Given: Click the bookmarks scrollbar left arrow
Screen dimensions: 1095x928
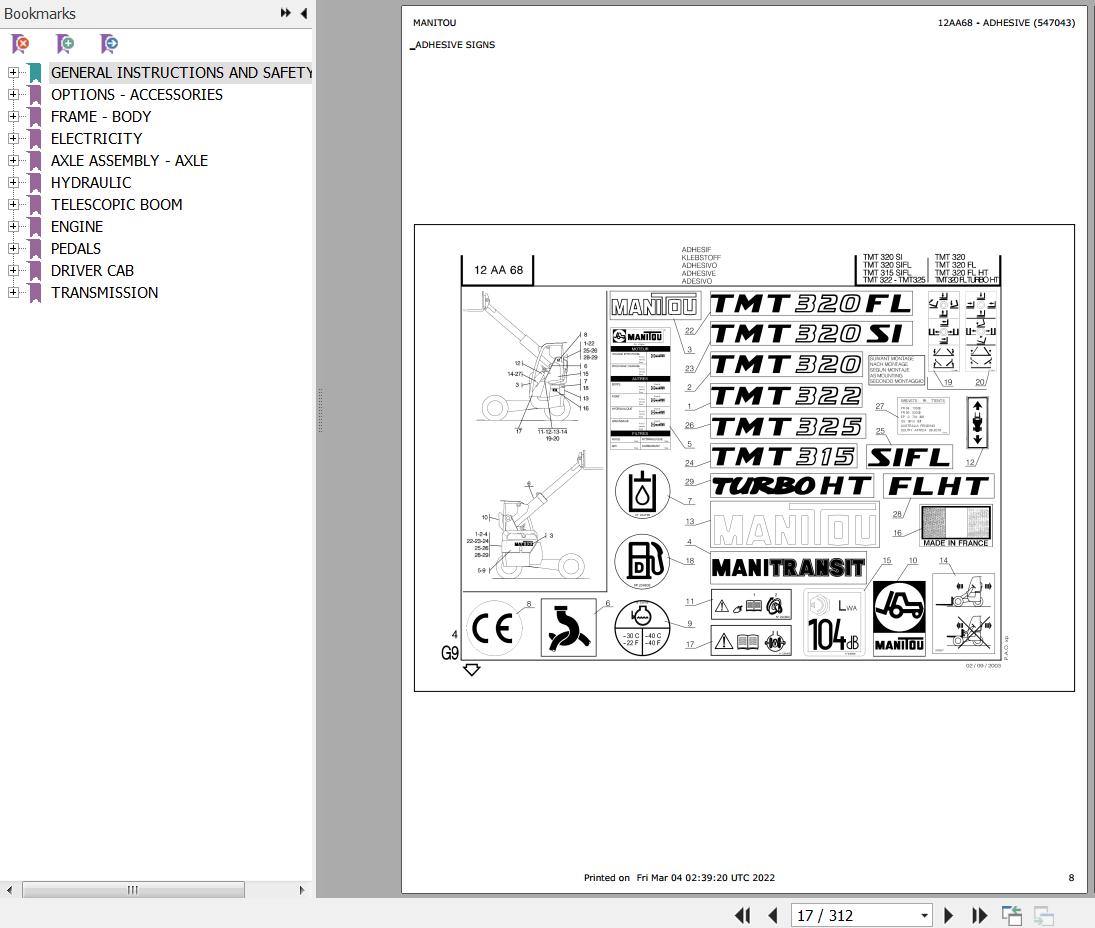Looking at the screenshot, I should click(9, 890).
